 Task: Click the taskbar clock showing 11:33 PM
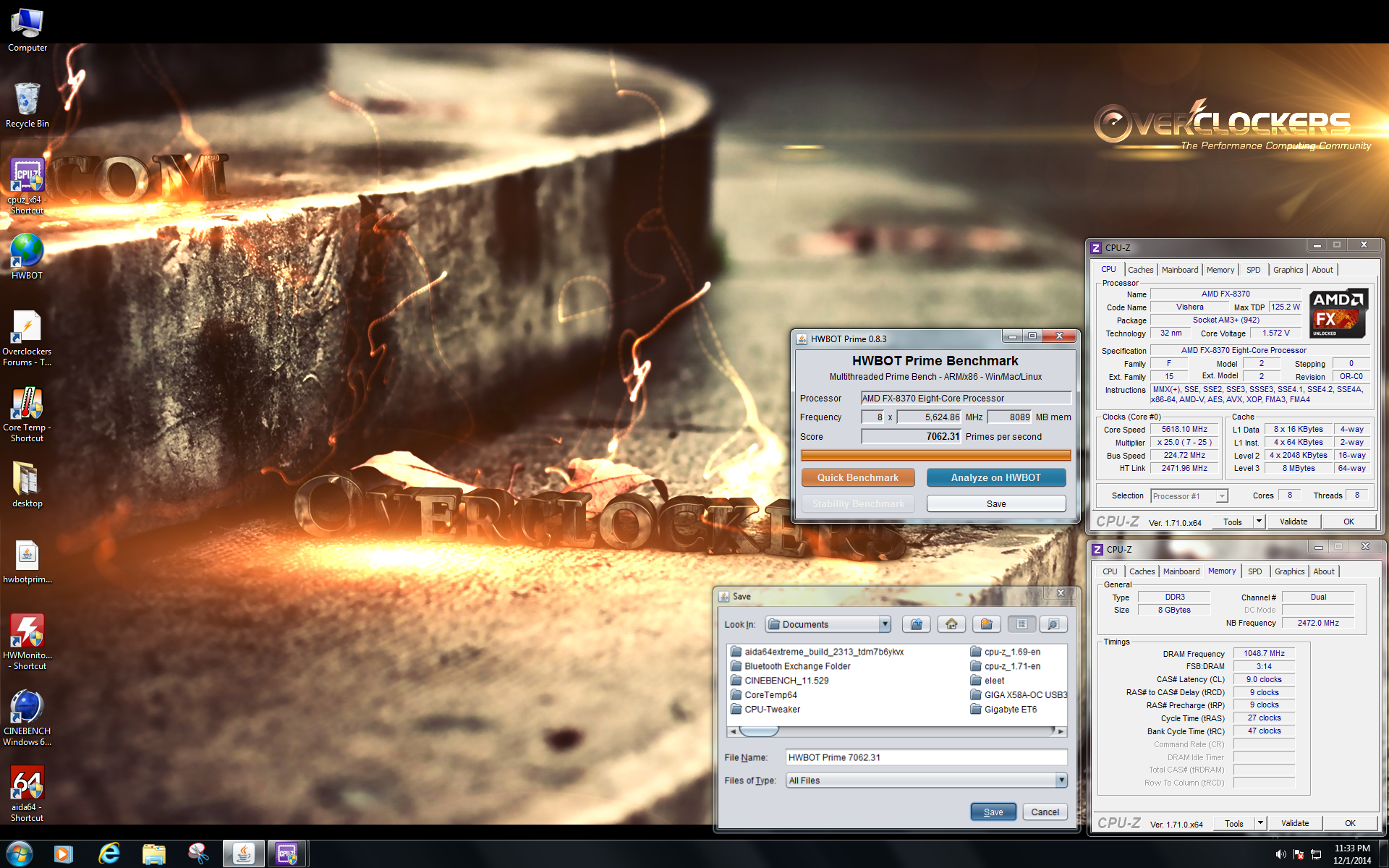click(1352, 854)
